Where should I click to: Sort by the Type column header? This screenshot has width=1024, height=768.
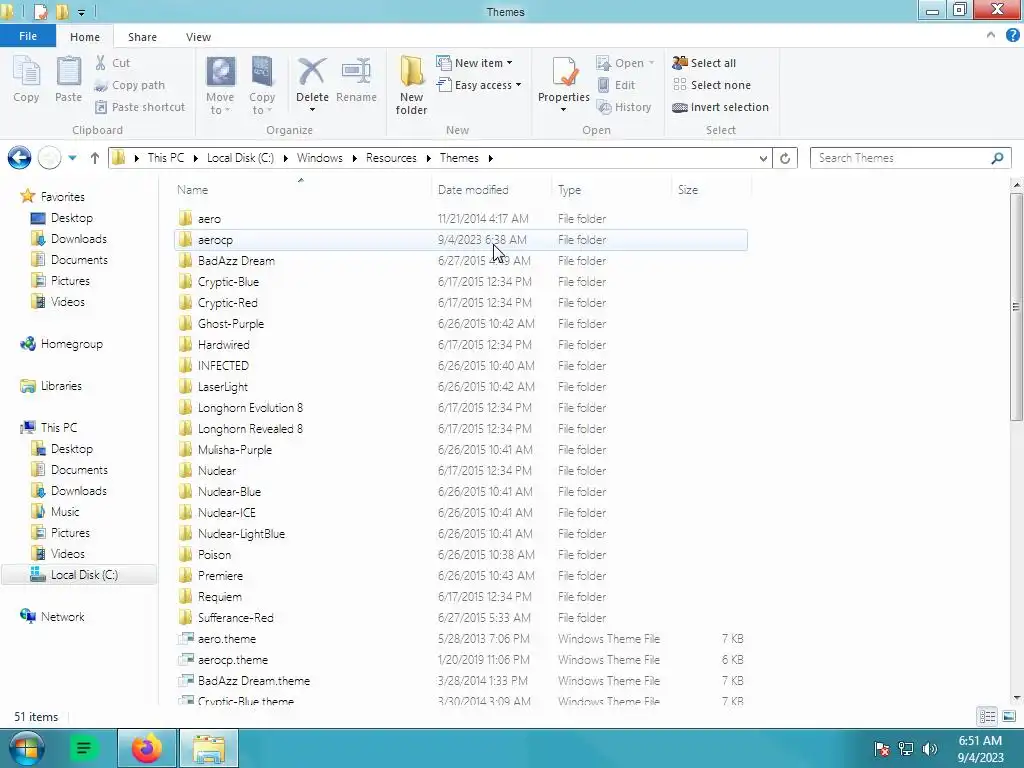click(x=611, y=189)
